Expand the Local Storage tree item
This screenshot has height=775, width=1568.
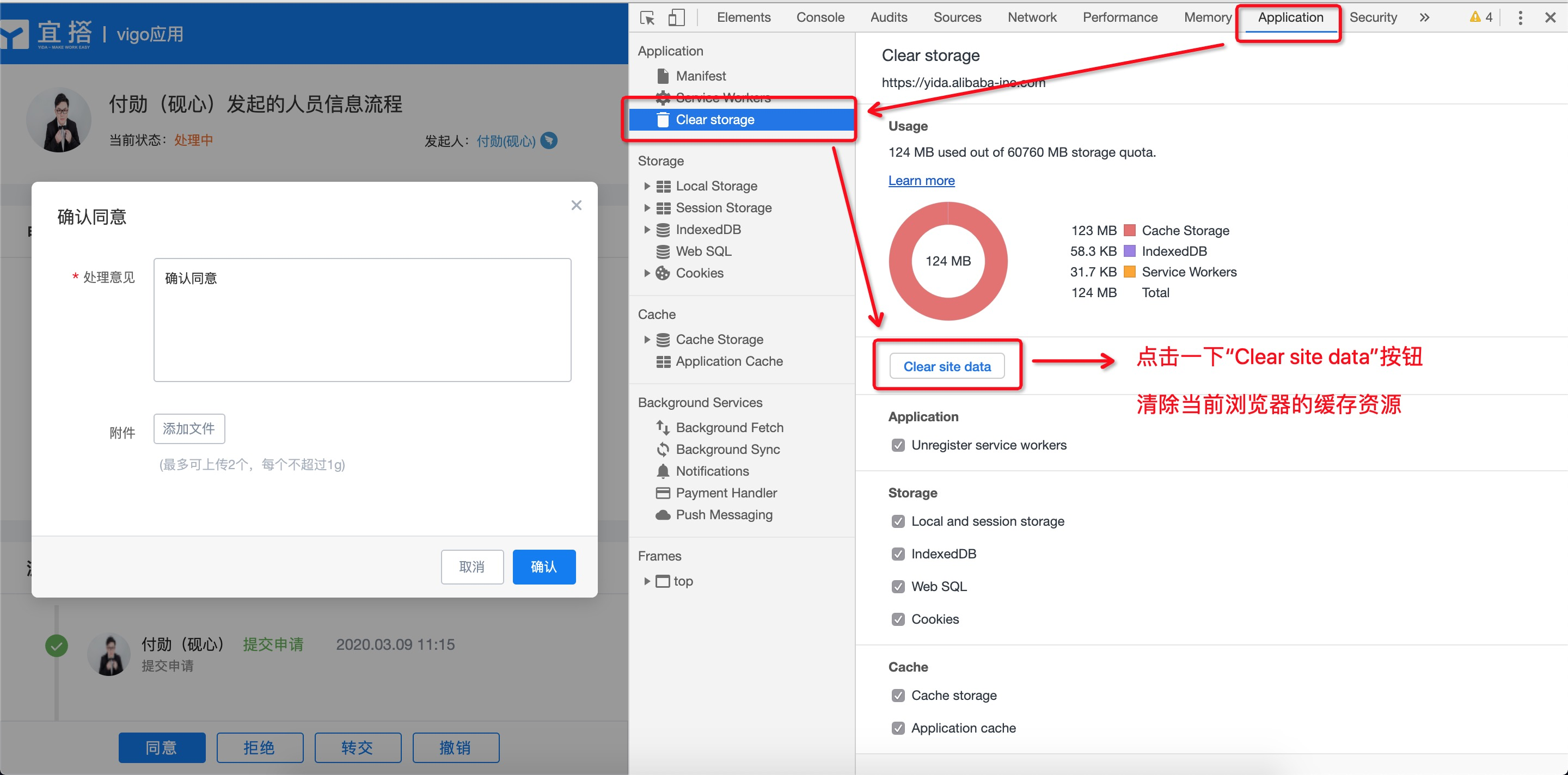pyautogui.click(x=647, y=186)
